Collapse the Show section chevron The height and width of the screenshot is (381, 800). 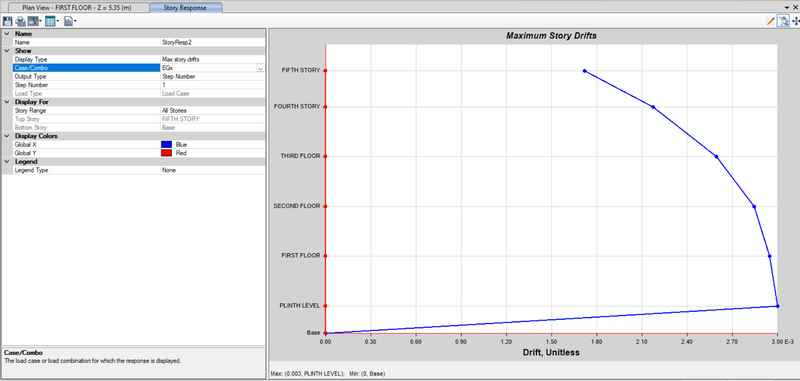pyautogui.click(x=7, y=51)
